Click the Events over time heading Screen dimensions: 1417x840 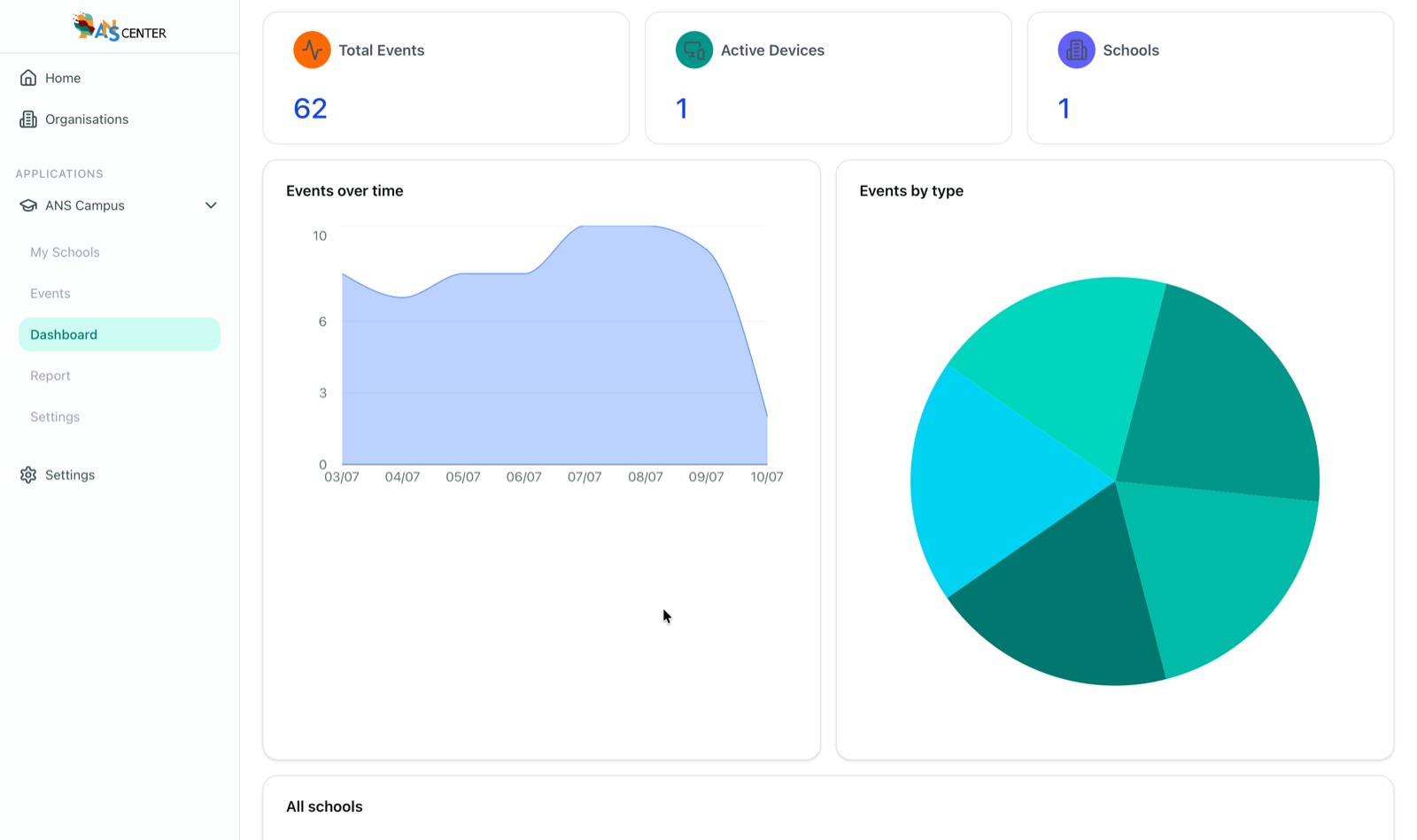[x=345, y=191]
